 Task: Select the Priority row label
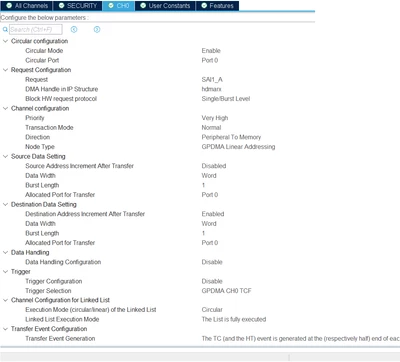tap(34, 118)
